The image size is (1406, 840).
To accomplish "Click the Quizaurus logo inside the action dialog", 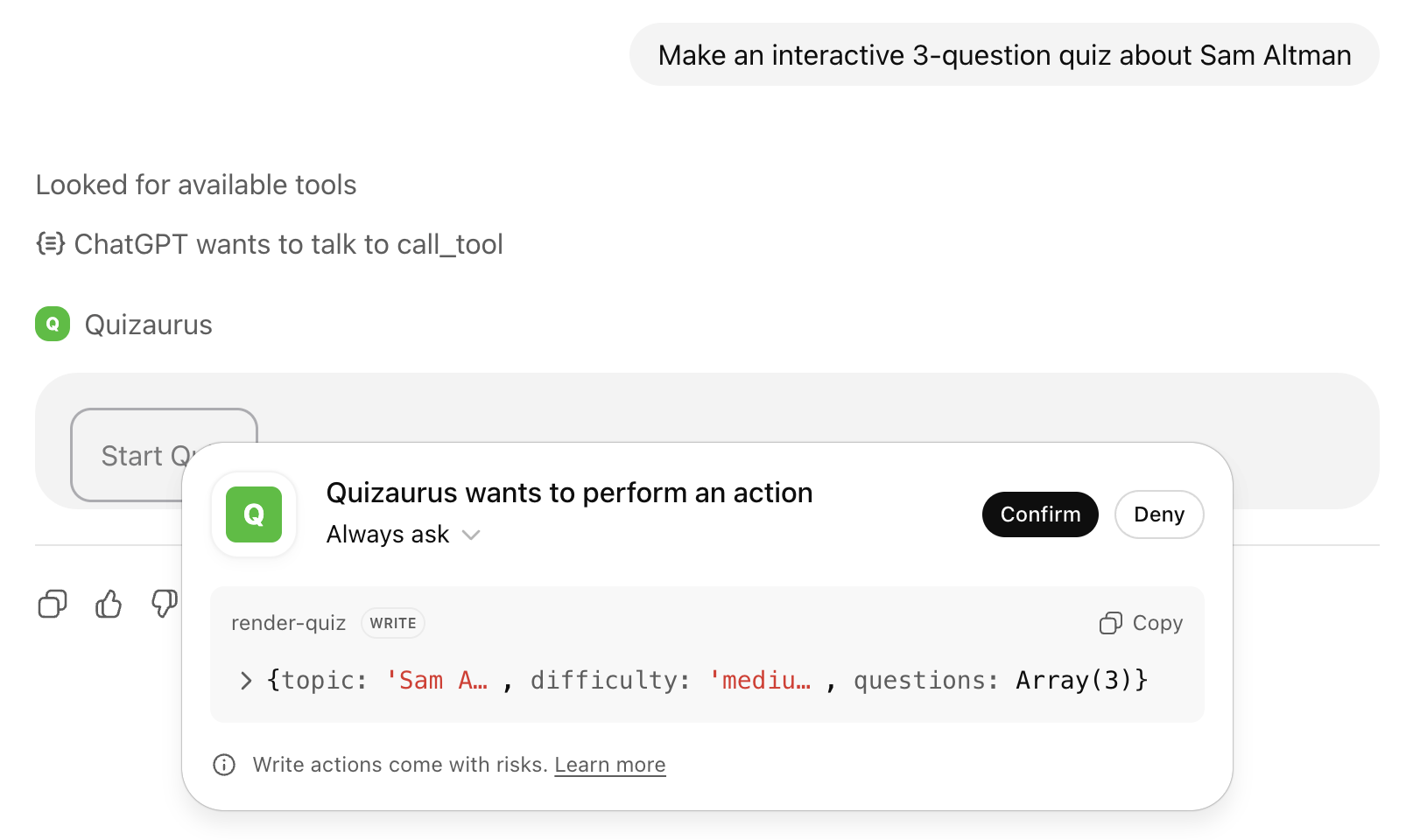I will click(x=253, y=514).
